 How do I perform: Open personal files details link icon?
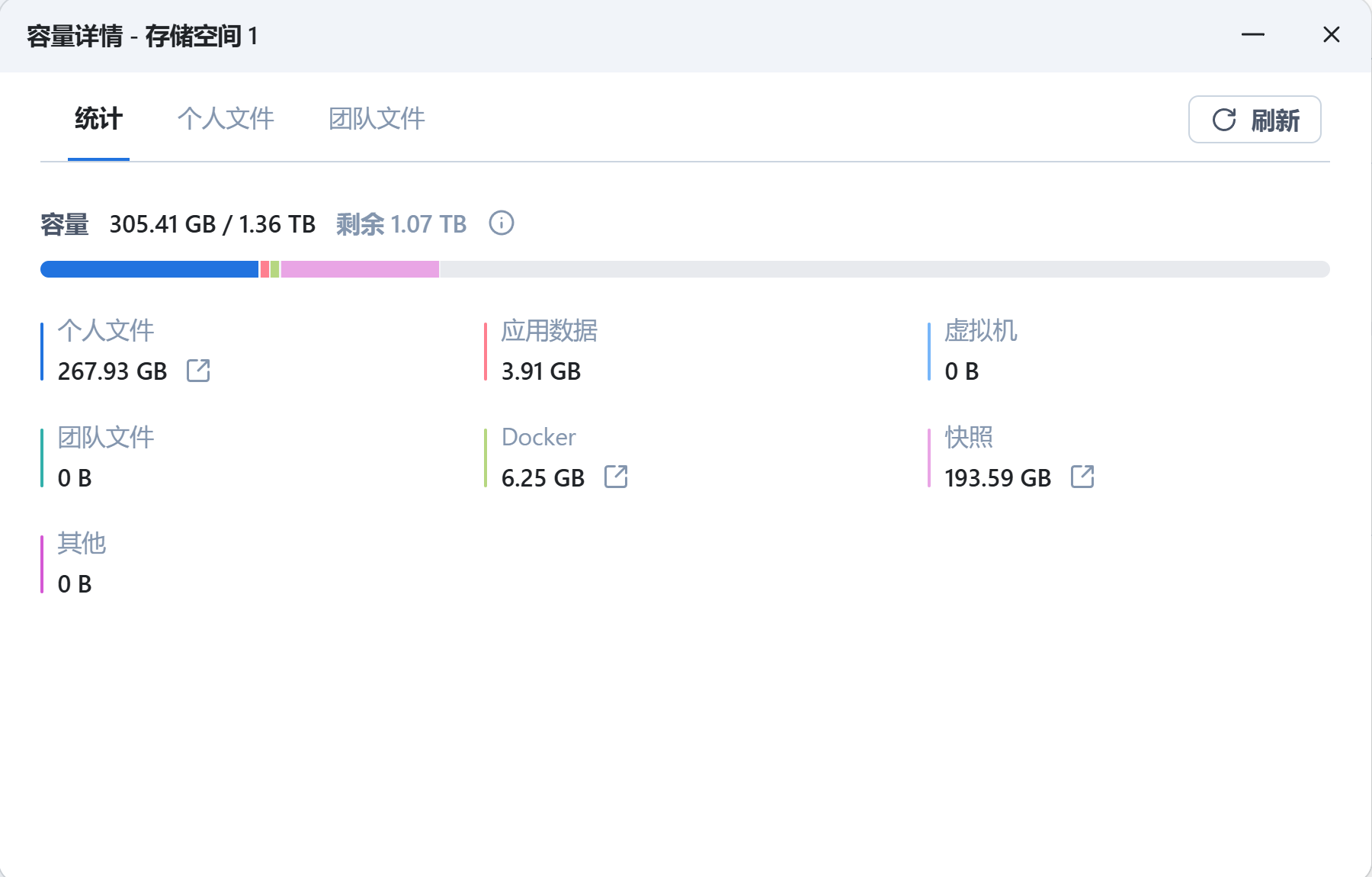(x=198, y=371)
